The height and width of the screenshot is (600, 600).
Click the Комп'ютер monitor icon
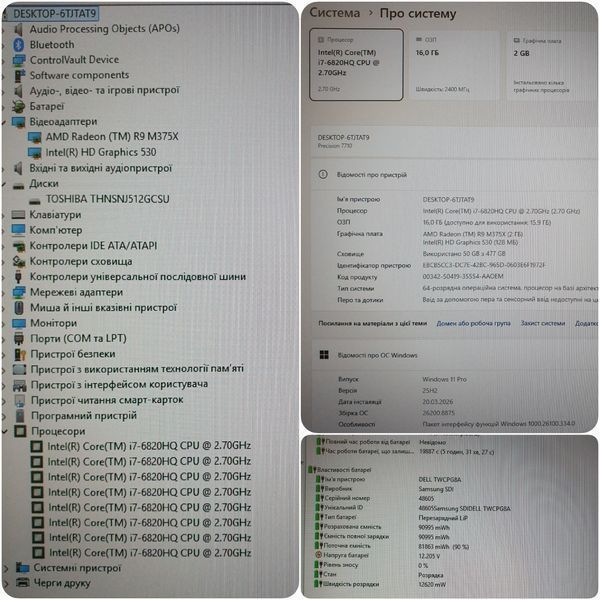pos(18,230)
